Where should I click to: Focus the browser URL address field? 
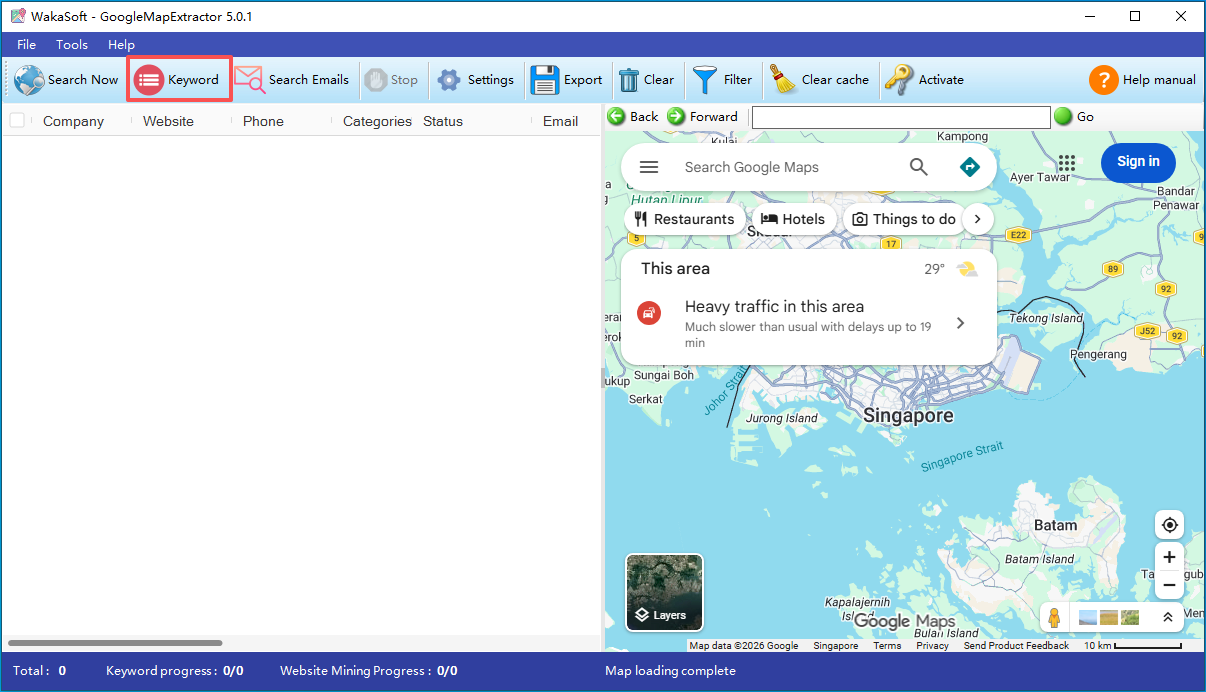click(901, 117)
